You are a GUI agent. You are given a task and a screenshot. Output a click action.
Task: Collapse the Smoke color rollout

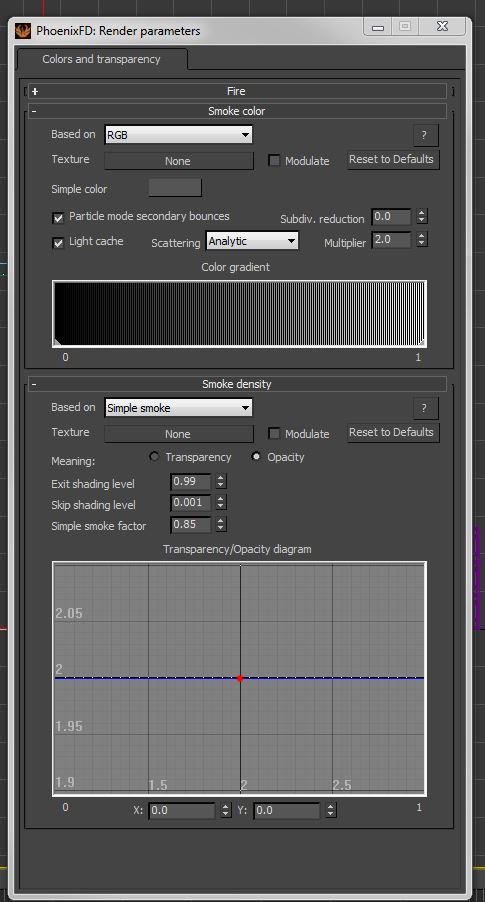point(236,111)
